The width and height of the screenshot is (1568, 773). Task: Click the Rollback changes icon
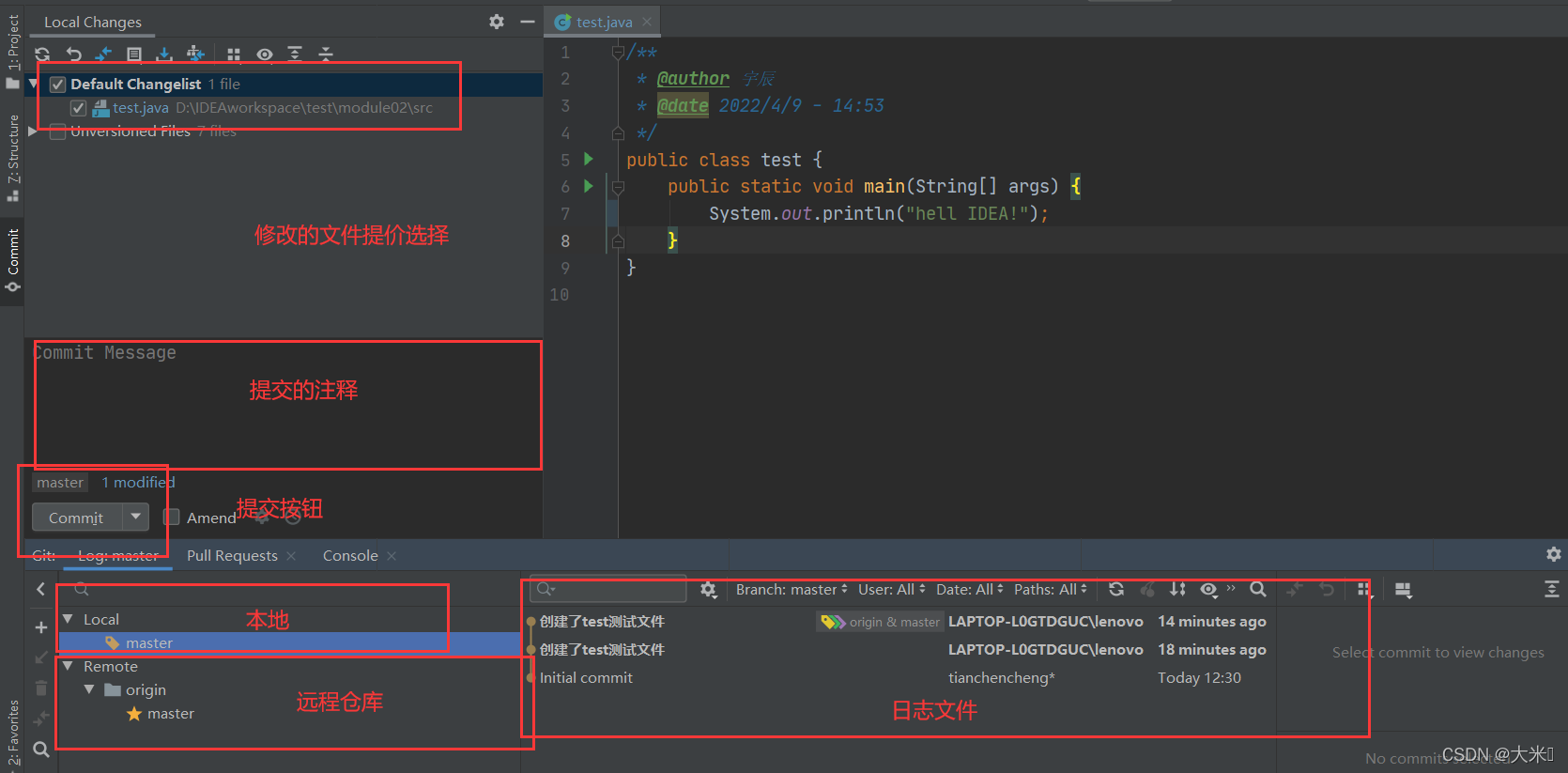tap(73, 54)
